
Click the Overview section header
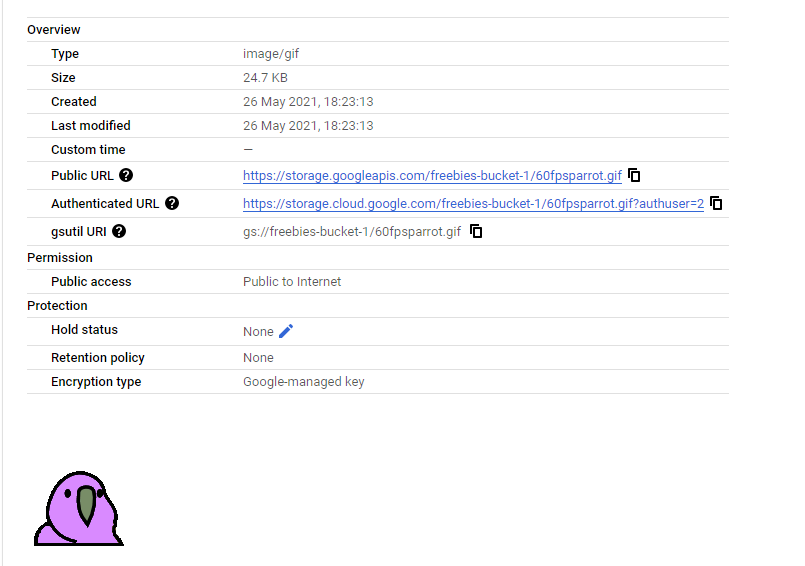[x=54, y=30]
